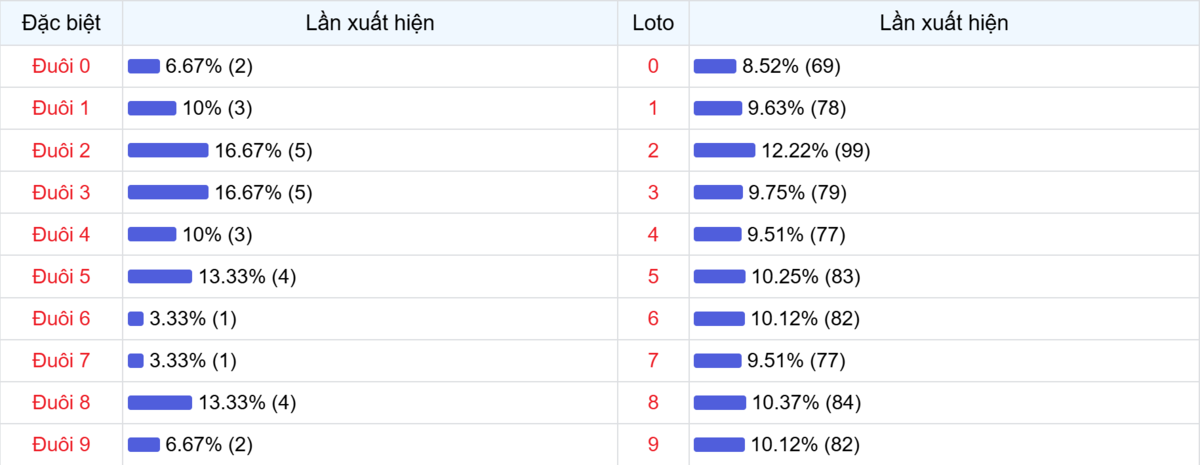The image size is (1200, 465).
Task: Click the "10.37% (84)" value text
Action: pos(806,402)
